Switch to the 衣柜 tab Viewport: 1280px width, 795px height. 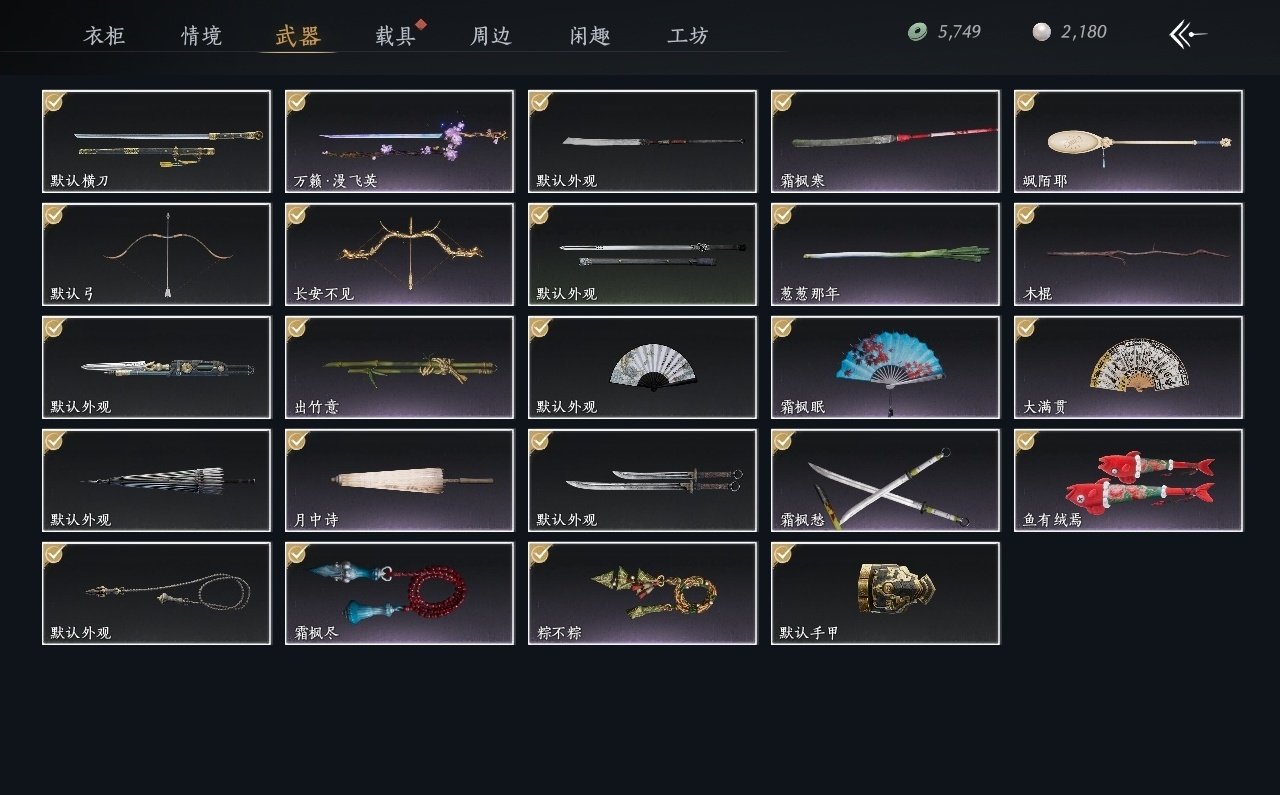pos(104,36)
